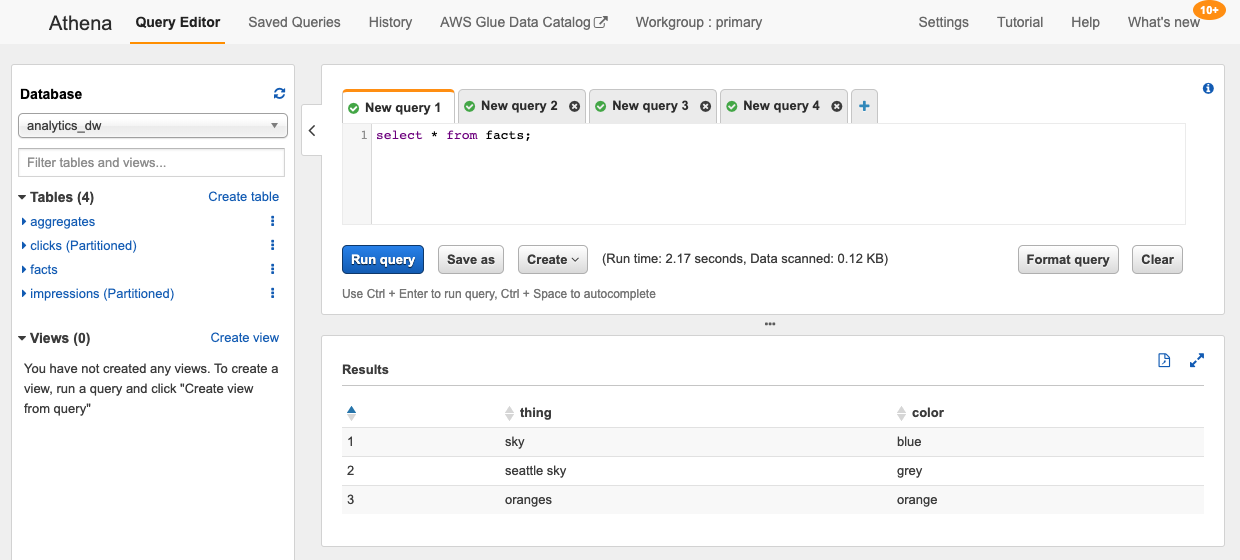Click the 'blue' color cell
Viewport: 1240px width, 560px height.
[x=909, y=442]
